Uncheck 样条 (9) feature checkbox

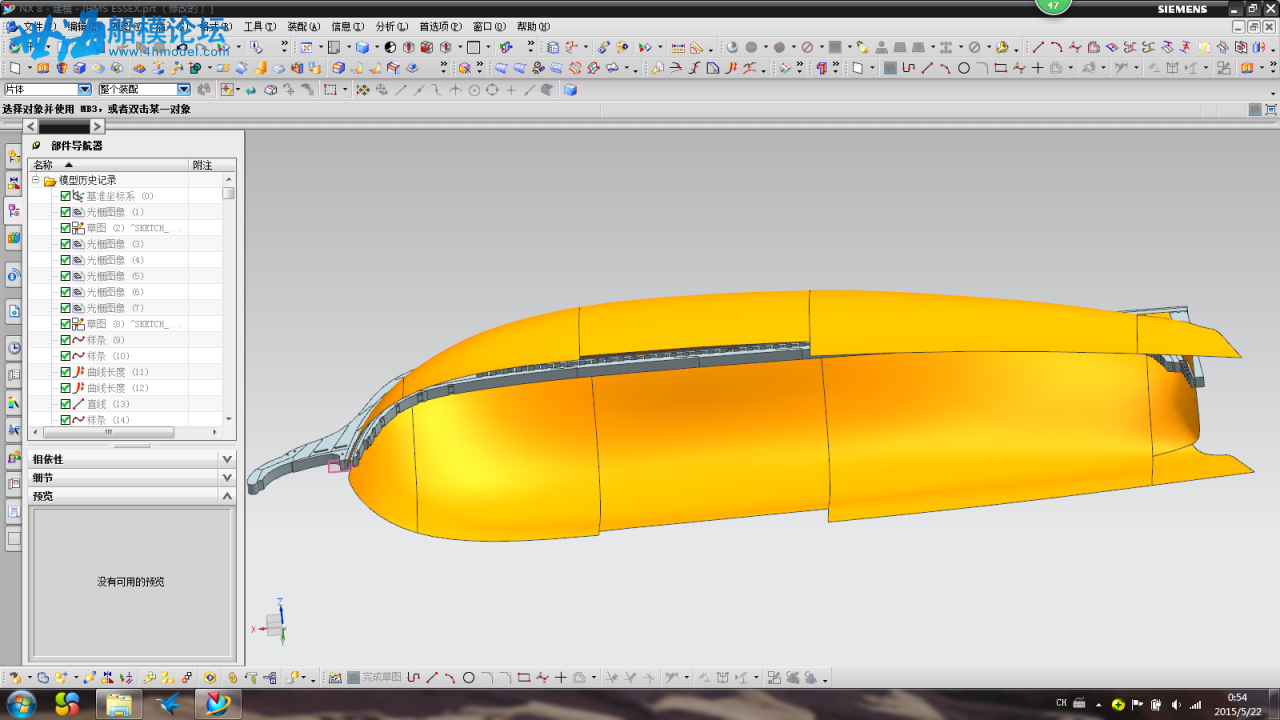coord(66,340)
